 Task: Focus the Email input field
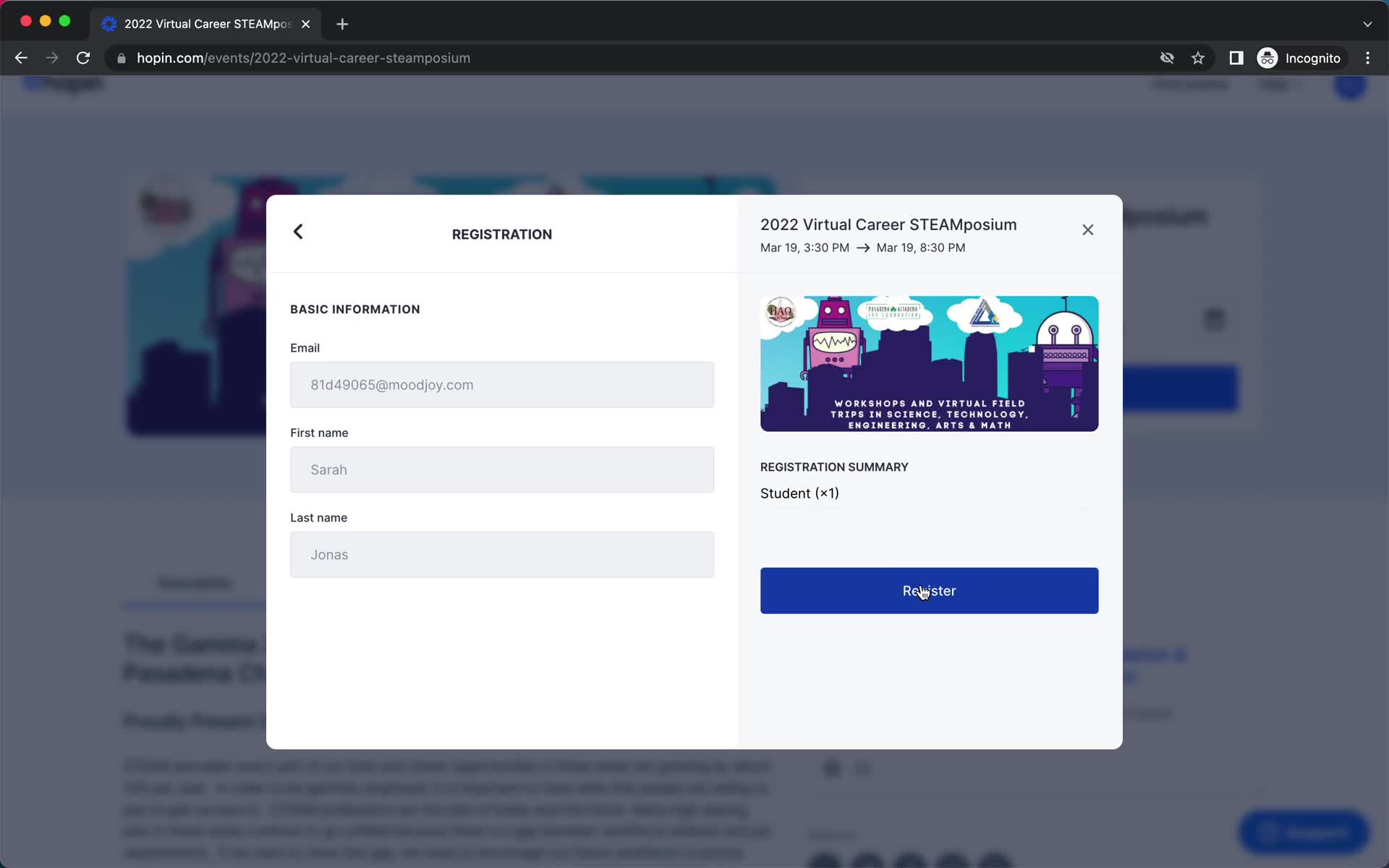pyautogui.click(x=502, y=385)
